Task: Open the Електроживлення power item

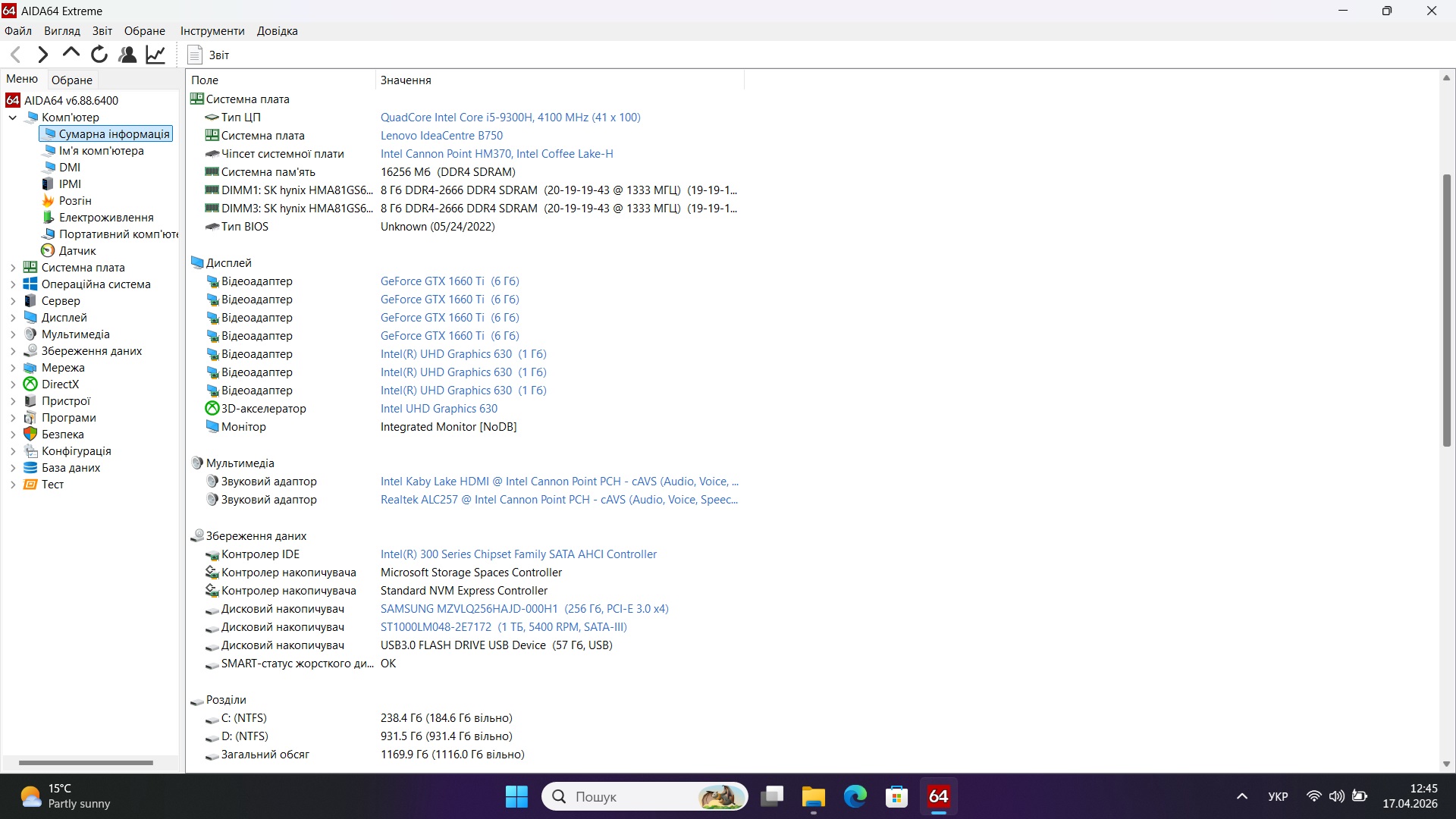Action: [x=106, y=217]
